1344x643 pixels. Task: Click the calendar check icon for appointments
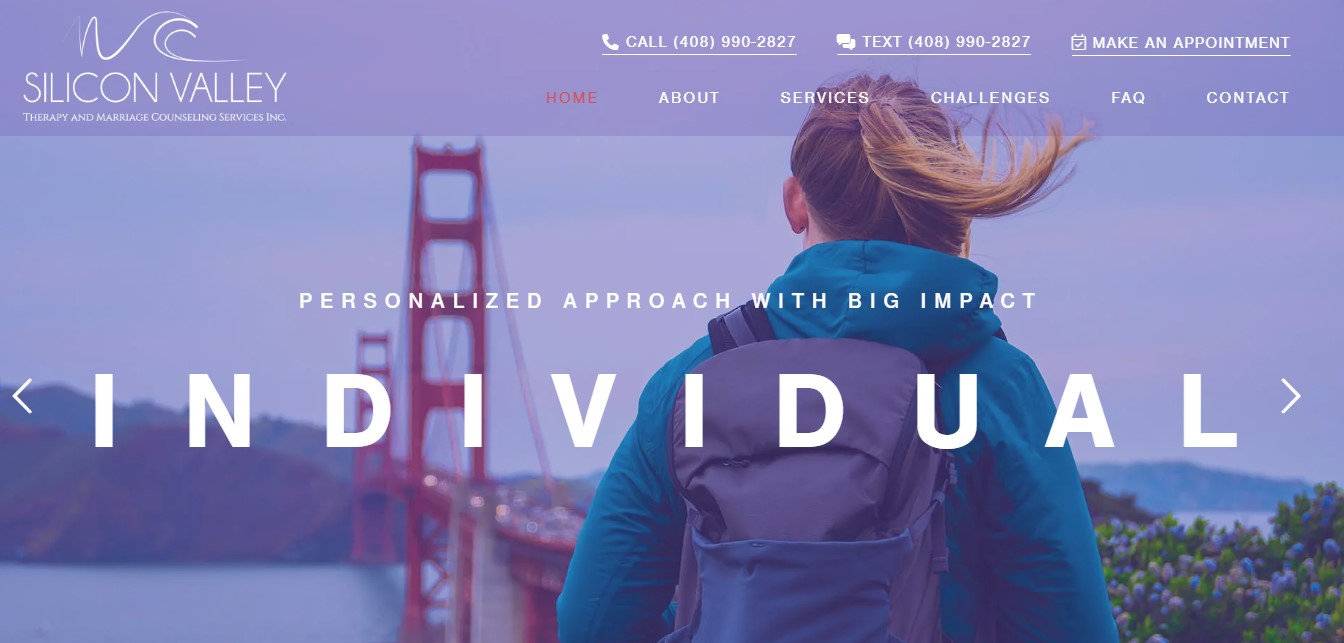1079,42
